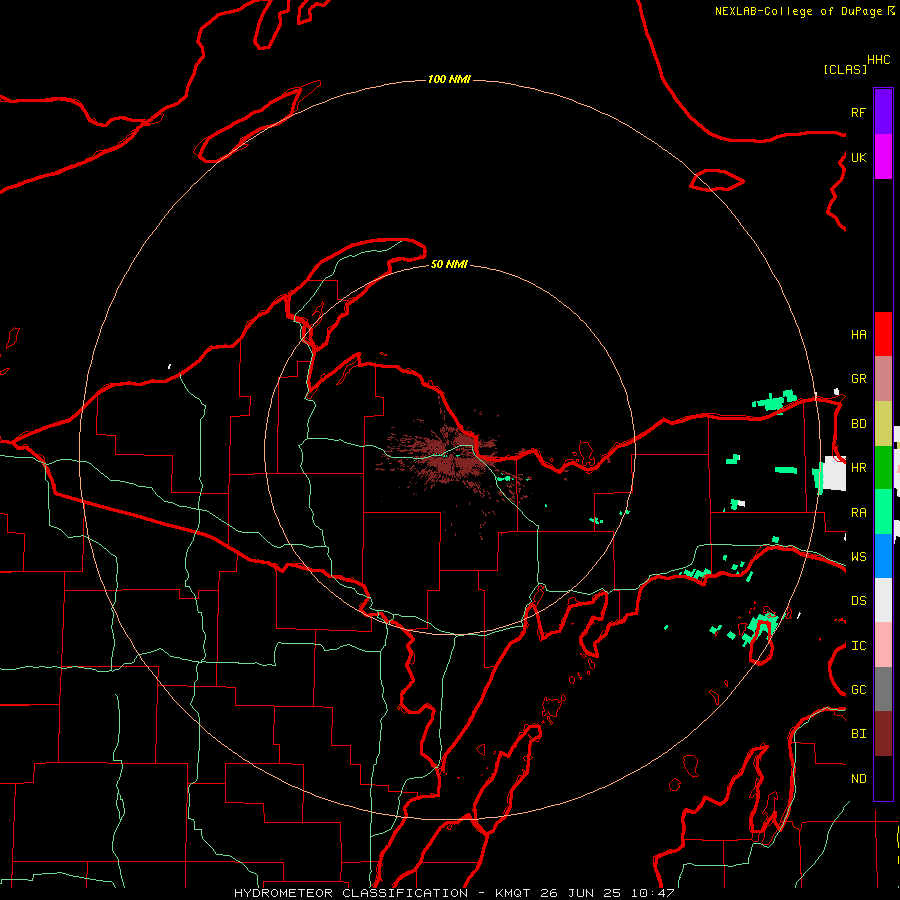Click the RA legend label
This screenshot has width=900, height=900.
[x=858, y=513]
